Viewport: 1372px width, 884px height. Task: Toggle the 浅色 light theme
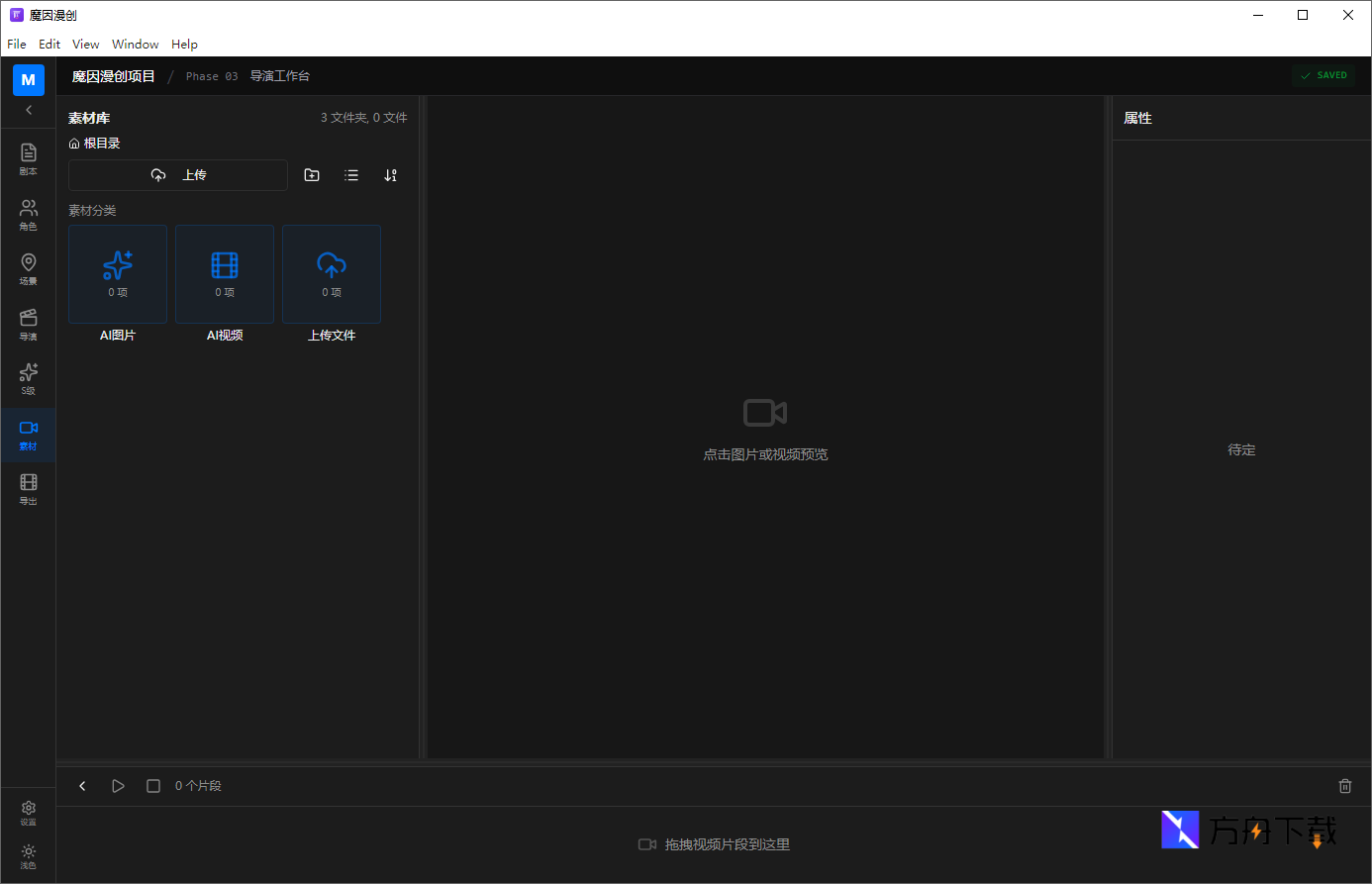click(x=28, y=856)
